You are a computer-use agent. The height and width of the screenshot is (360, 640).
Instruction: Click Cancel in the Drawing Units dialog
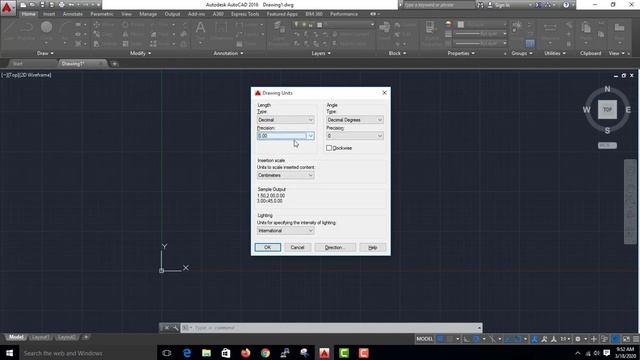(297, 247)
